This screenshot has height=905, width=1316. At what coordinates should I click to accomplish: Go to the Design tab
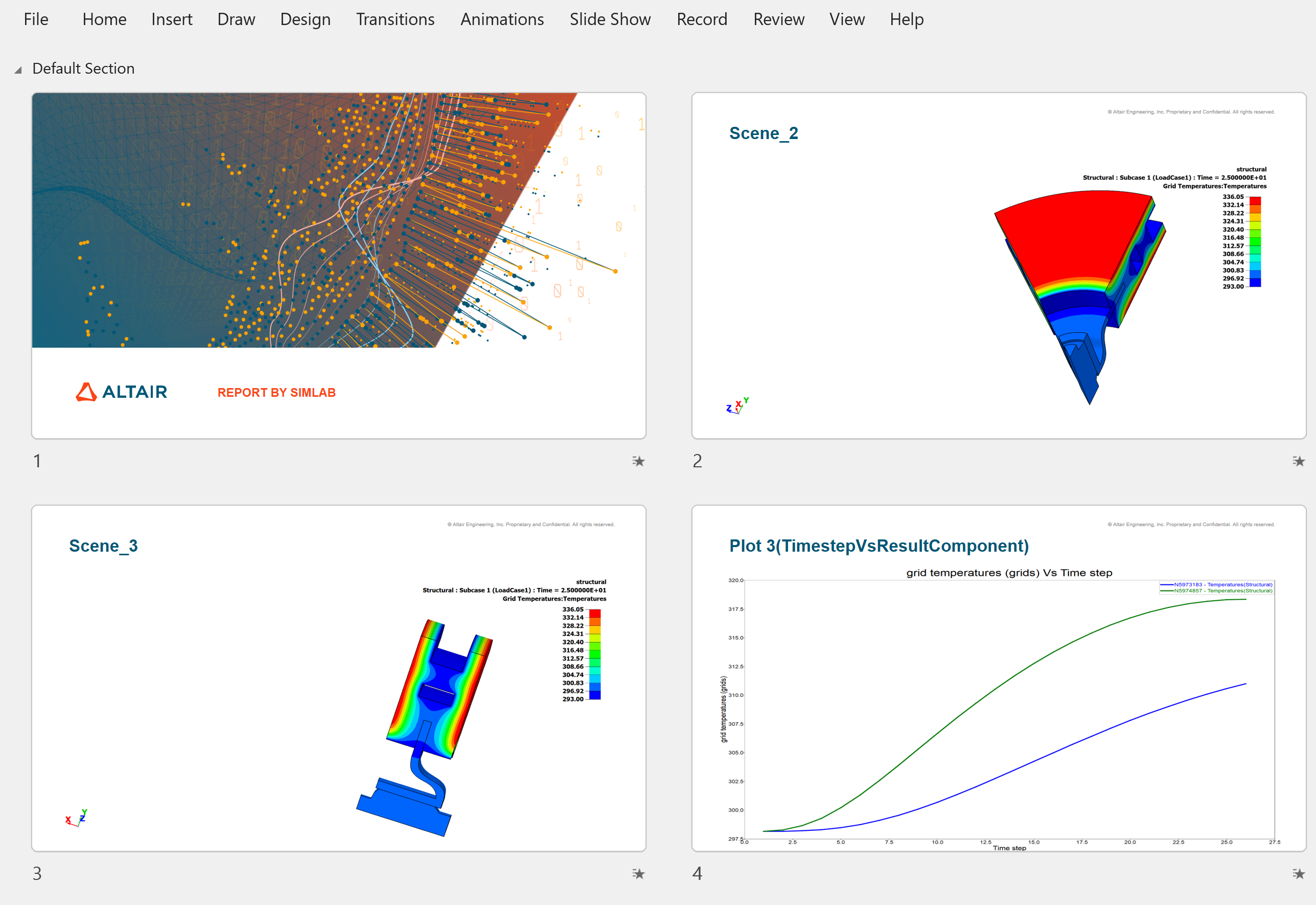tap(305, 19)
